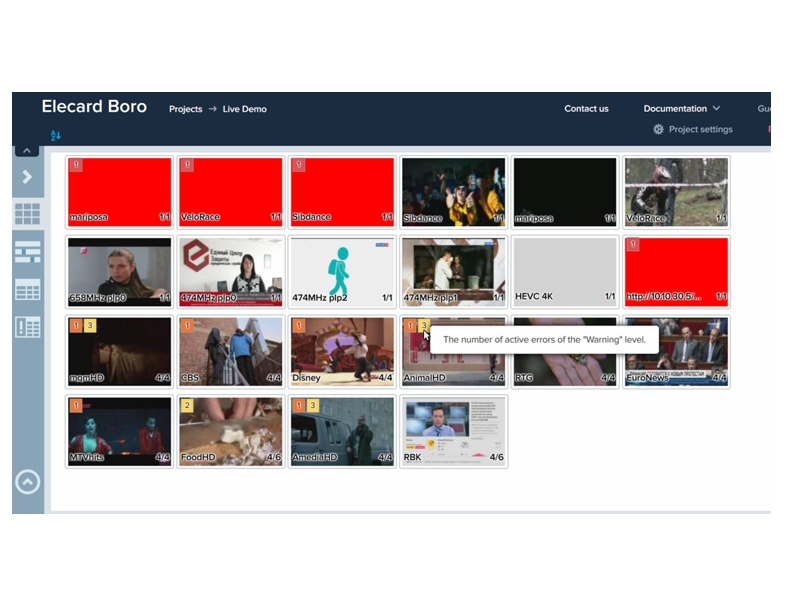
Task: Open the MTVhits channel thumbnail
Action: coord(119,432)
